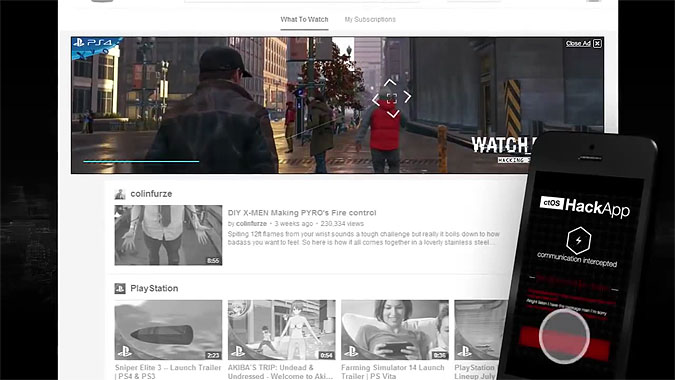Click the PS4 logo in the banner
Screen dimensions: 675x380
[x=93, y=43]
